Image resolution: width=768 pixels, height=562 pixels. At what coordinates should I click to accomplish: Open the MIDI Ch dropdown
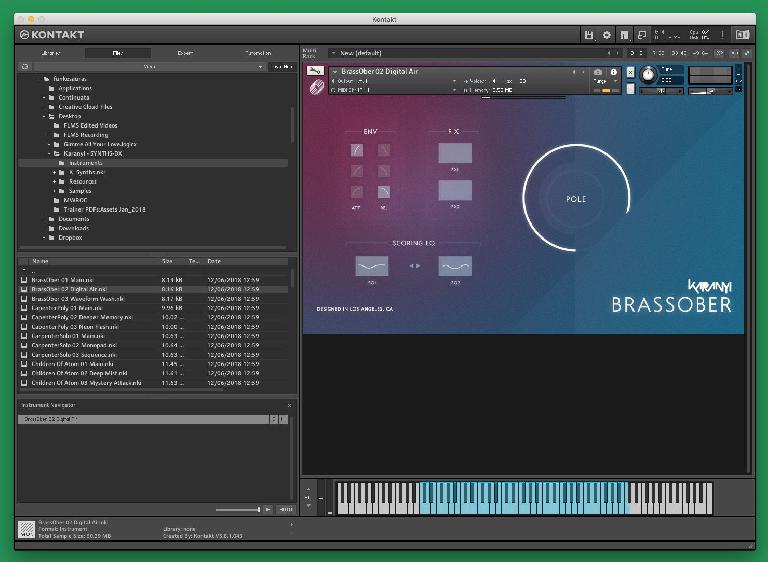tap(395, 90)
